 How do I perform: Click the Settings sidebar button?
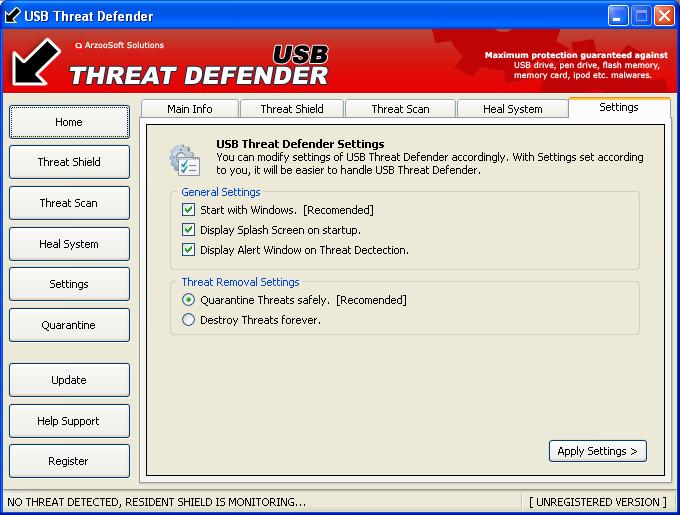coord(69,284)
